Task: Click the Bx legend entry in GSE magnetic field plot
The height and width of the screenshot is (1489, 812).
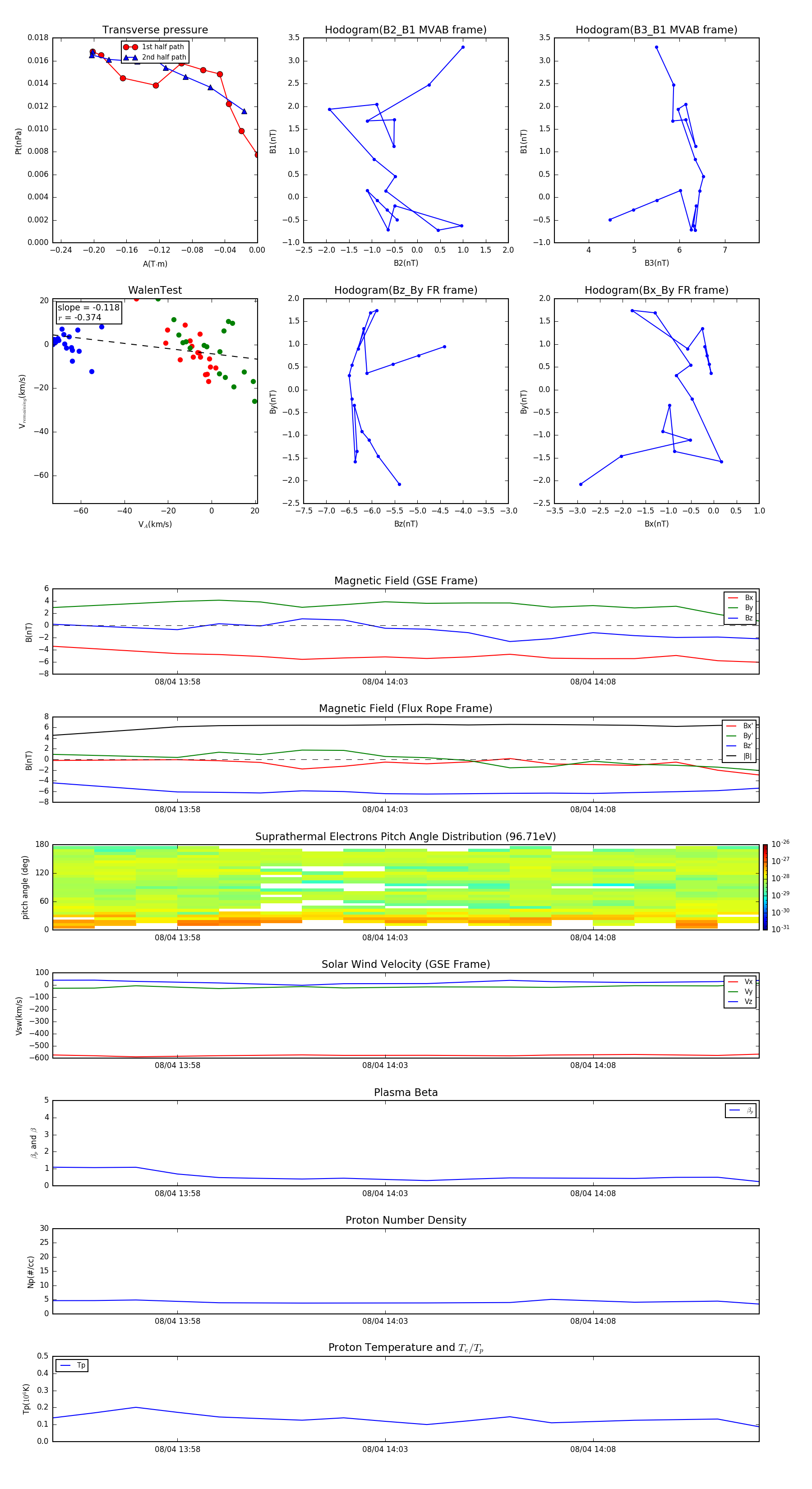Action: [x=740, y=598]
